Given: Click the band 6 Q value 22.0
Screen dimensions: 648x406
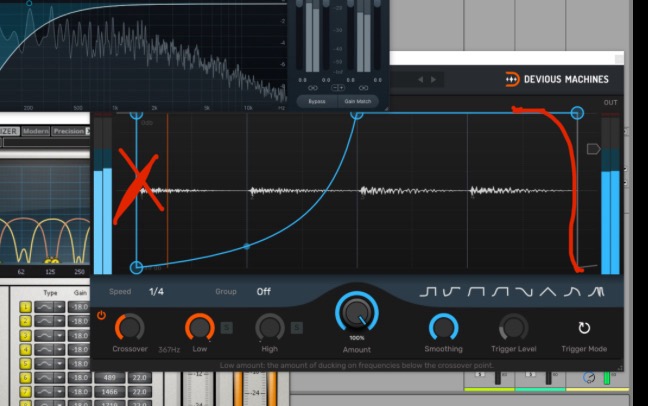Looking at the screenshot, I should click(139, 377).
